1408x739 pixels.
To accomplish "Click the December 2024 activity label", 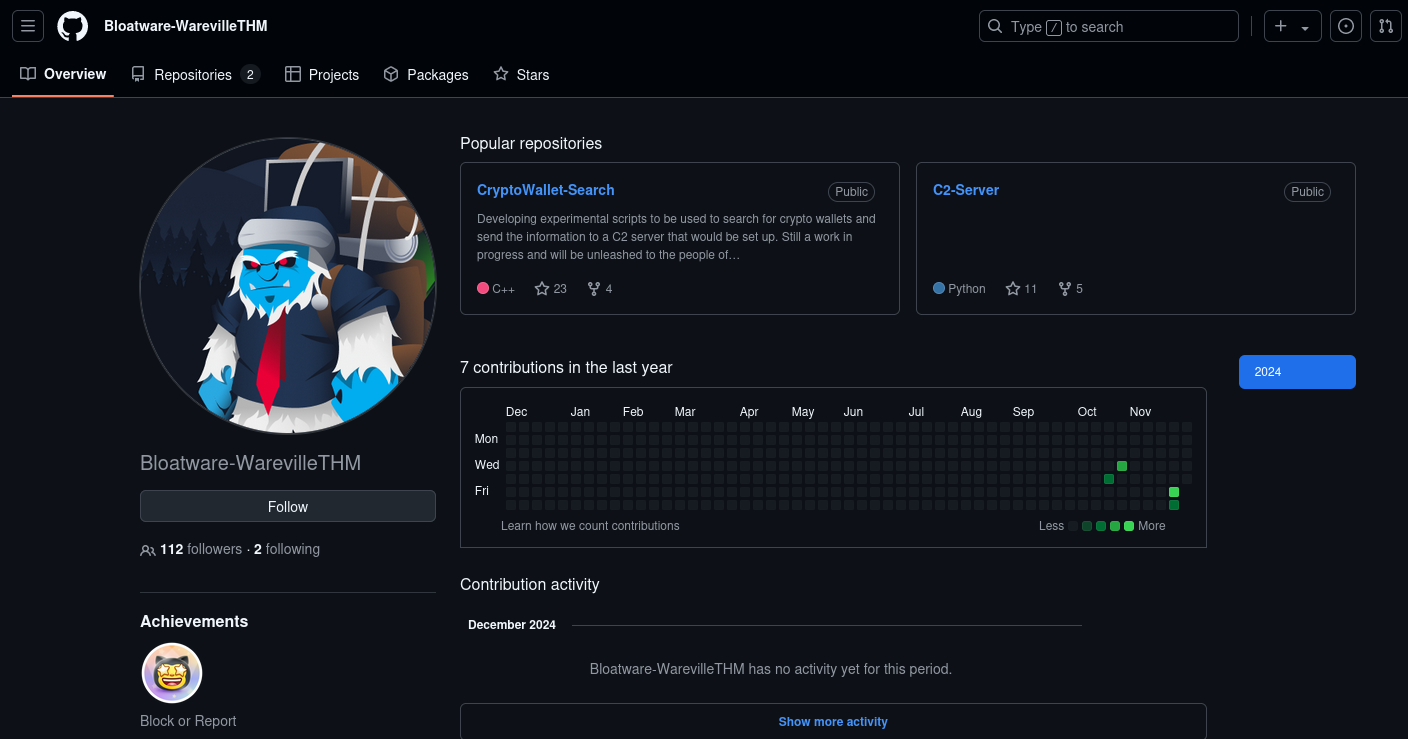I will tap(512, 625).
